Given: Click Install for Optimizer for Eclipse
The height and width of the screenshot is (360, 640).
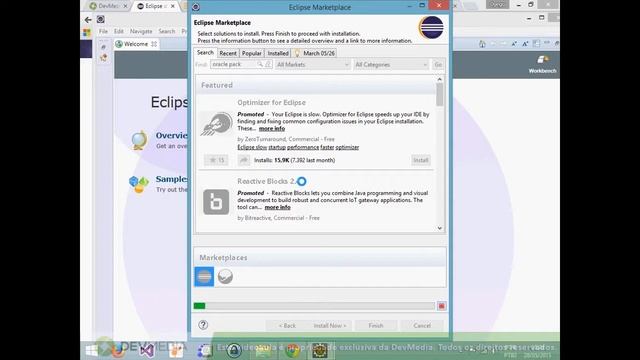Looking at the screenshot, I should click(x=420, y=160).
